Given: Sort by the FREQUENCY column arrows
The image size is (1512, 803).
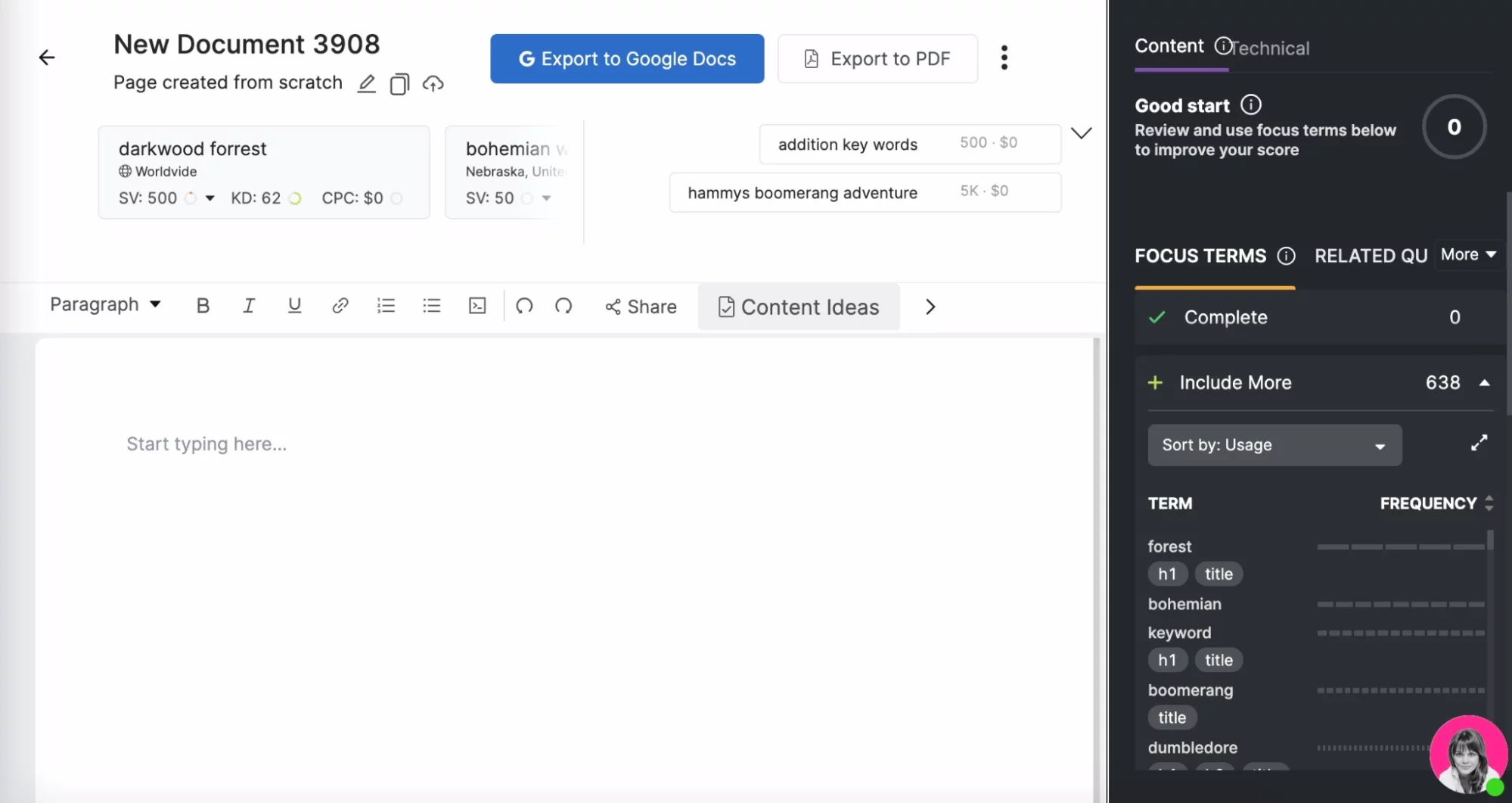Looking at the screenshot, I should pos(1489,503).
